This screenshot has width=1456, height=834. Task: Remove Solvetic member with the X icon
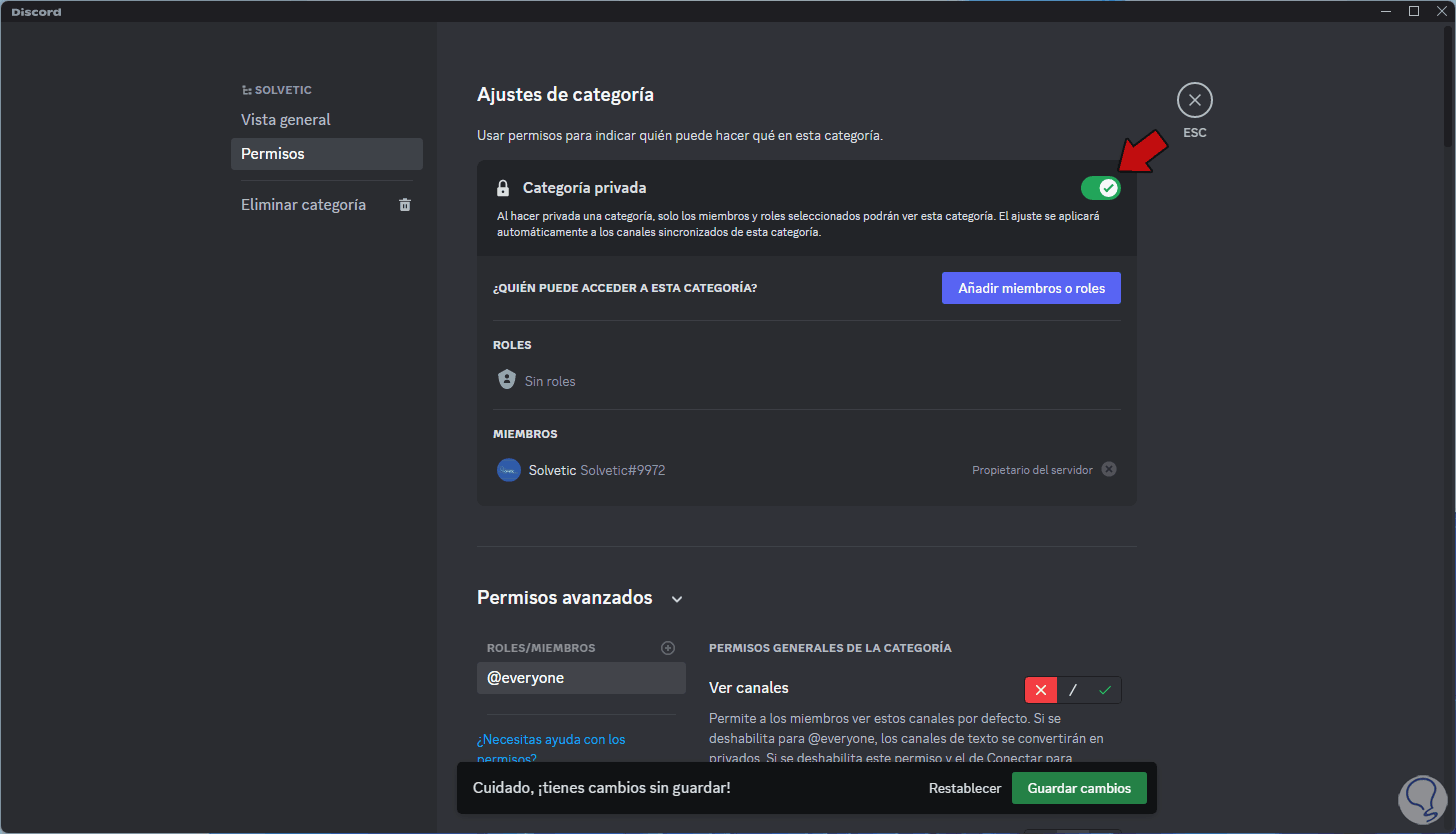(x=1109, y=469)
